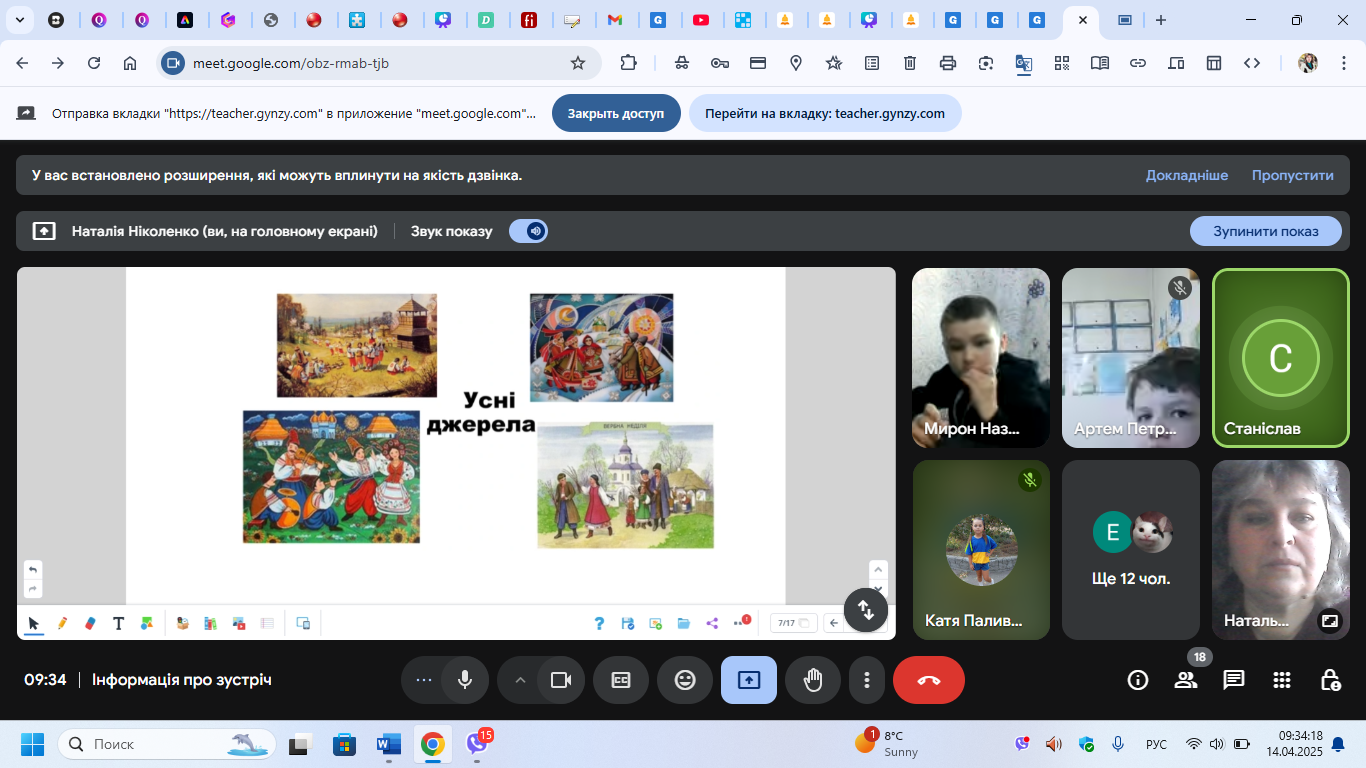Undo last action on Gynzy board
1366x768 pixels.
[32, 569]
